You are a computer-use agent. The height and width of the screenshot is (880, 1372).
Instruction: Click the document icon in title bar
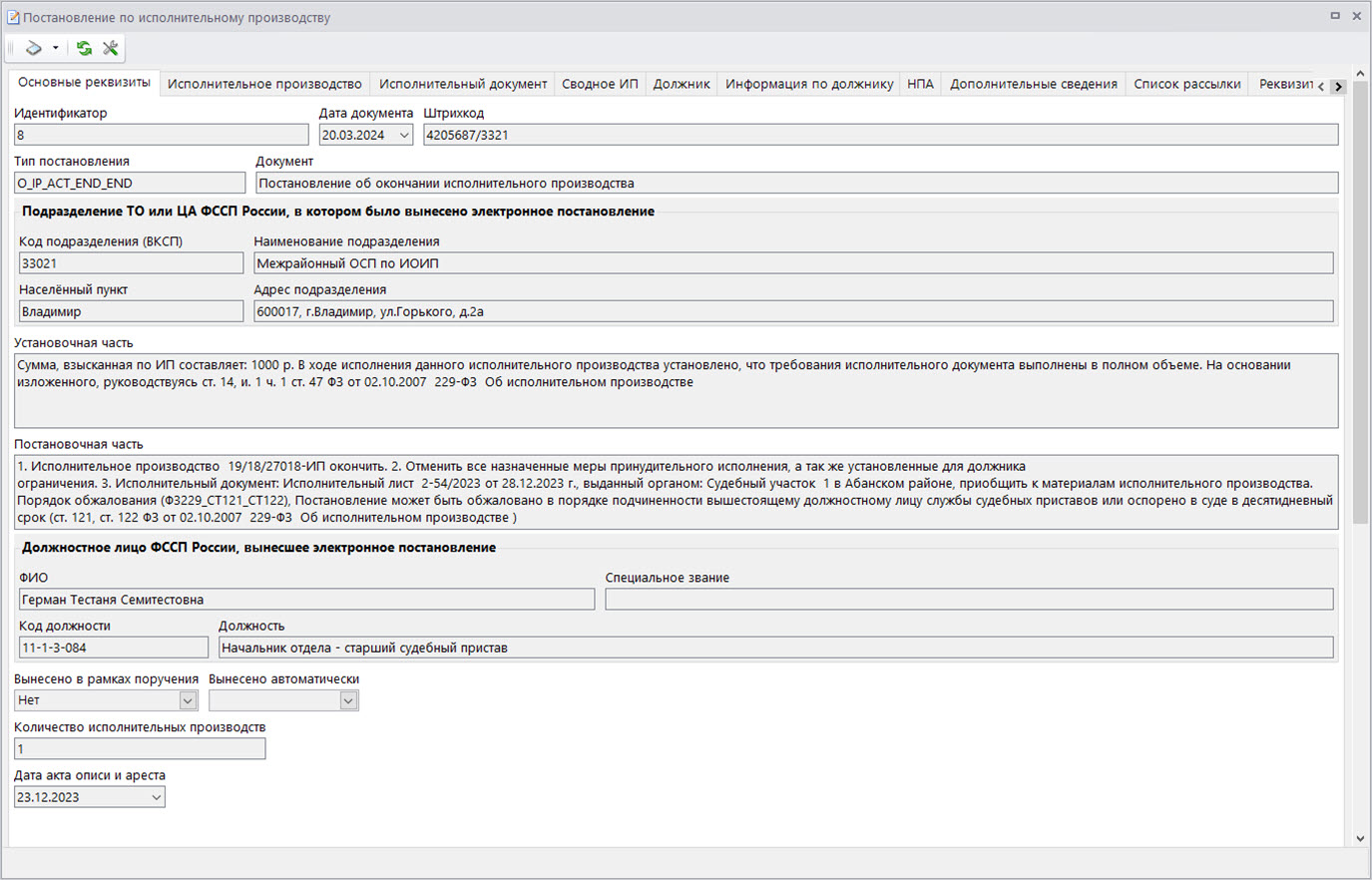(13, 17)
